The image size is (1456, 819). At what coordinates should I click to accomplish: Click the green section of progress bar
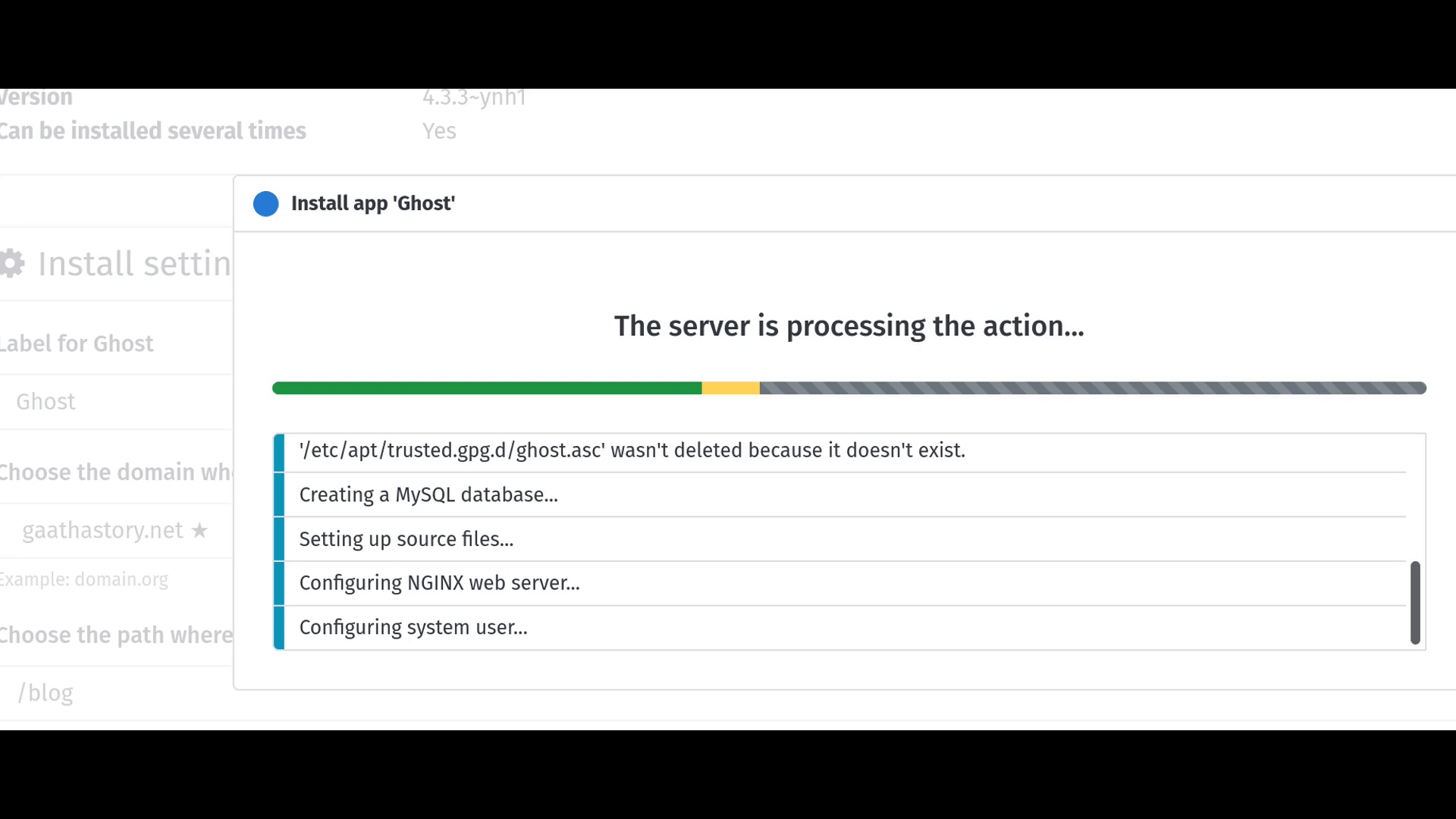click(x=487, y=388)
